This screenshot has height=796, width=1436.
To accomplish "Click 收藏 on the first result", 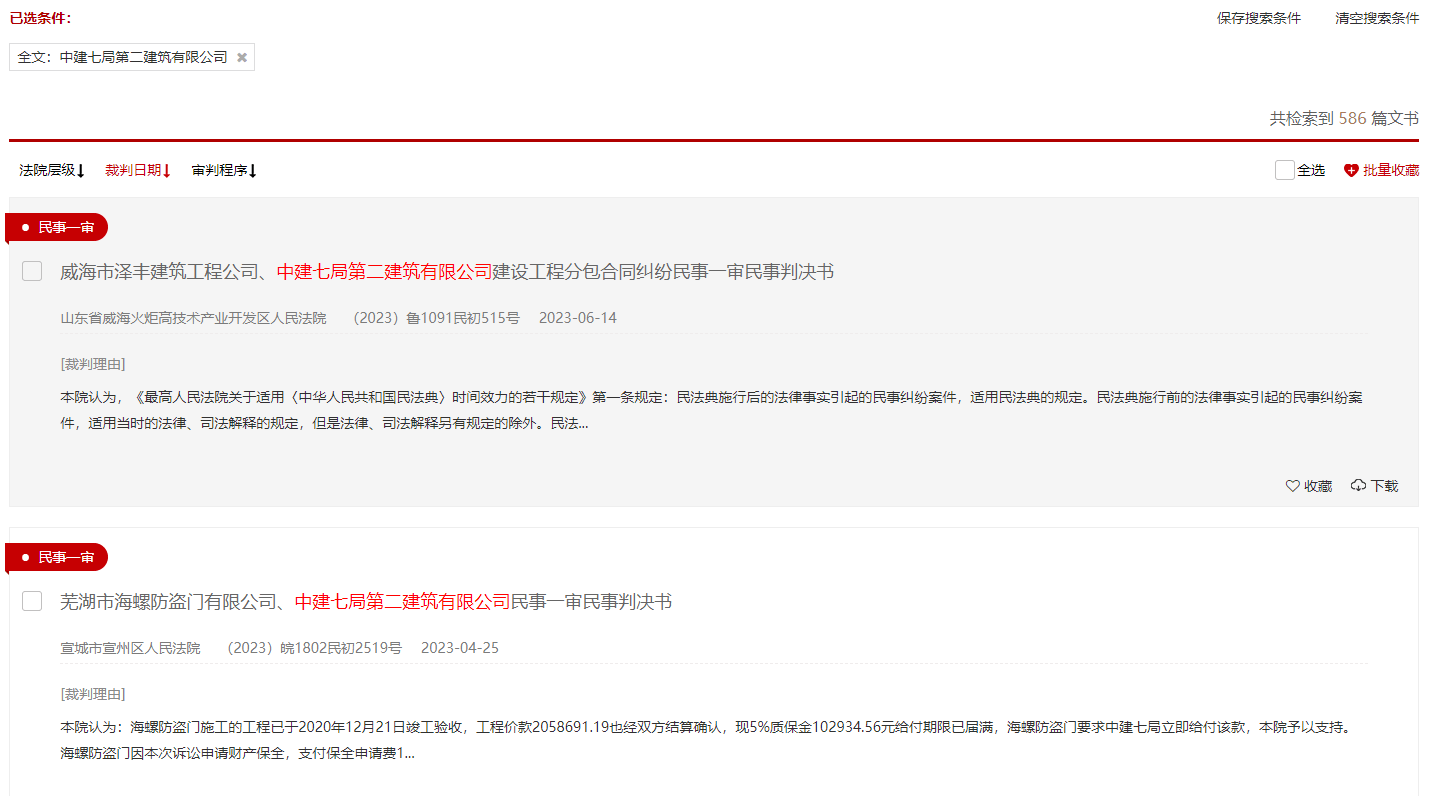I will 1309,486.
